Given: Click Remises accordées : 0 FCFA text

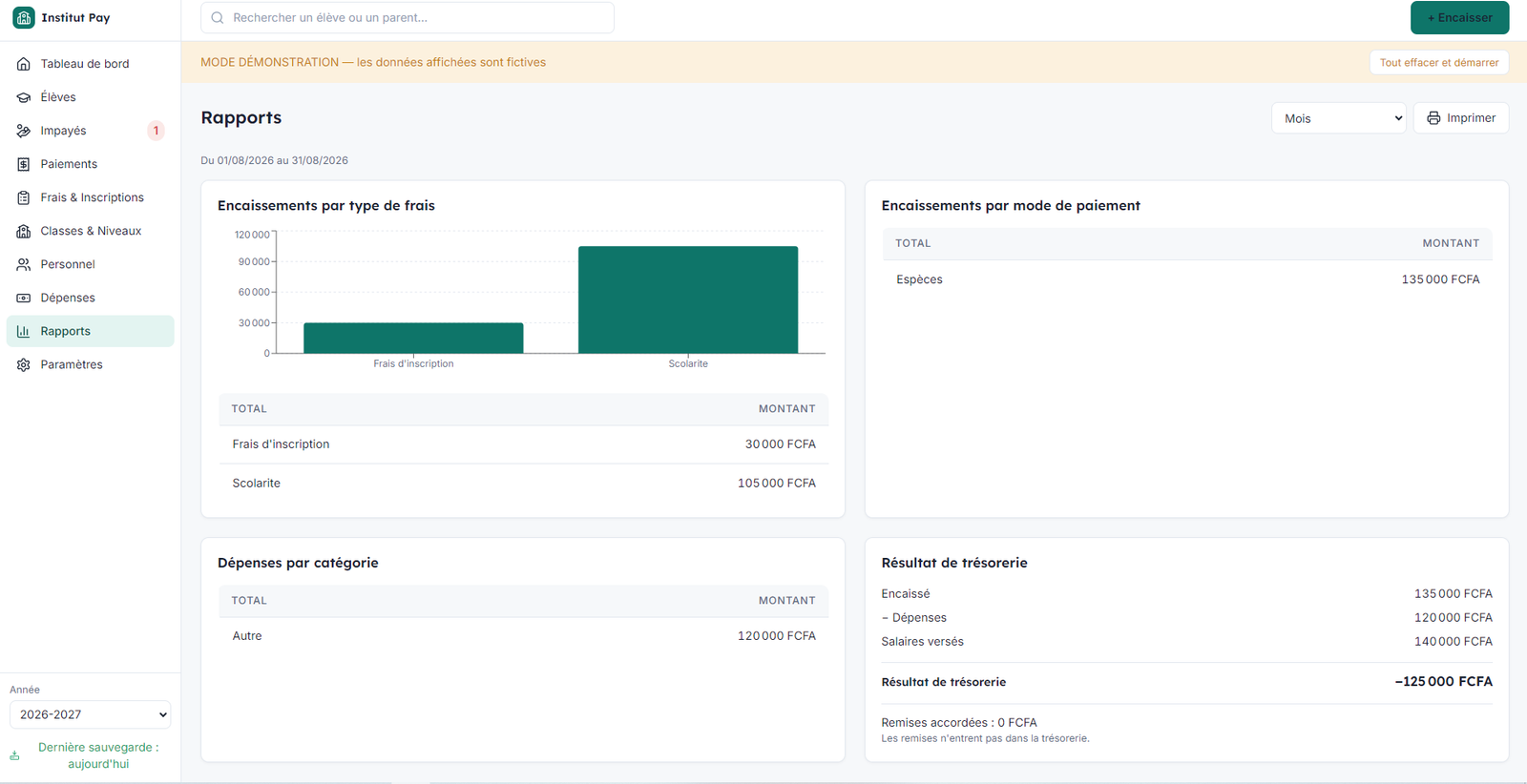Looking at the screenshot, I should point(958,723).
